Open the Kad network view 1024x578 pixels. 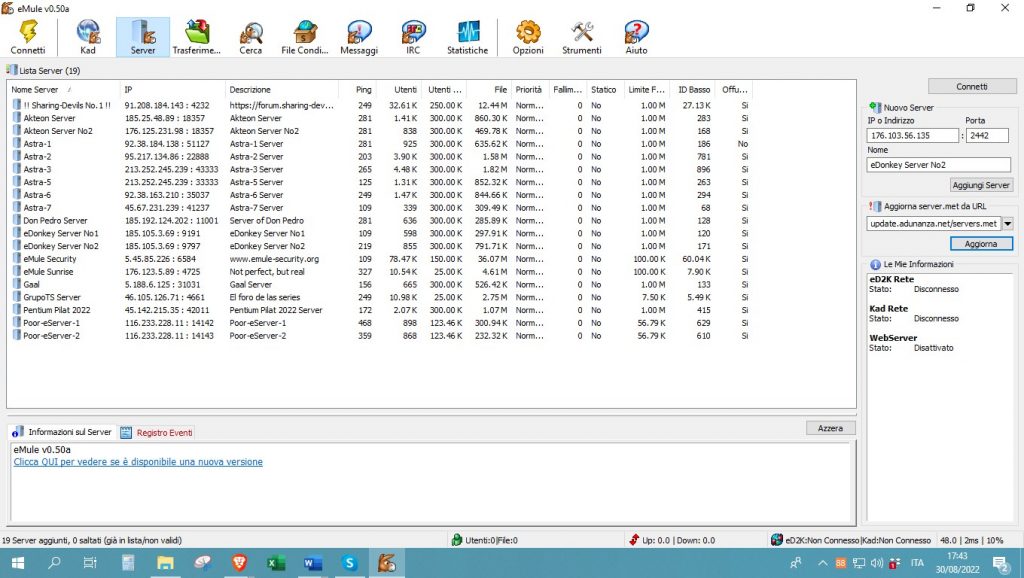click(x=88, y=32)
